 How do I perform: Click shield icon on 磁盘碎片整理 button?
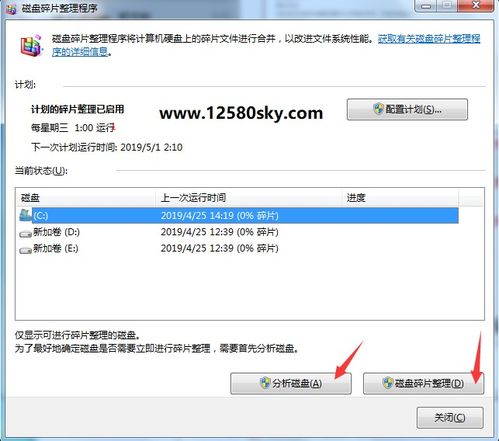pyautogui.click(x=388, y=383)
